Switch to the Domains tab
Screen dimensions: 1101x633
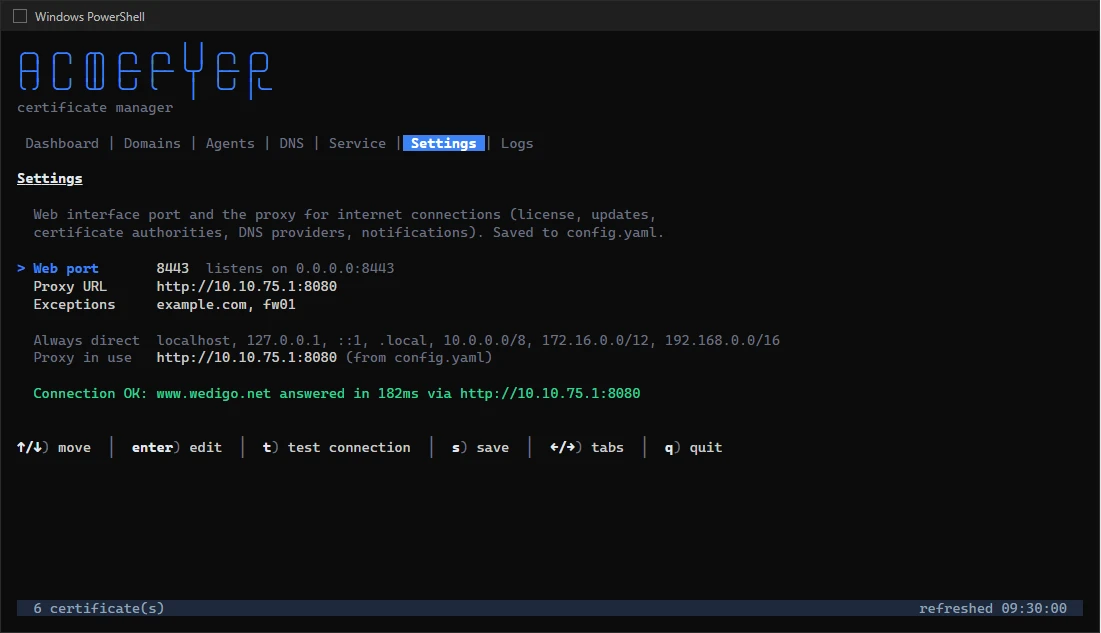152,143
